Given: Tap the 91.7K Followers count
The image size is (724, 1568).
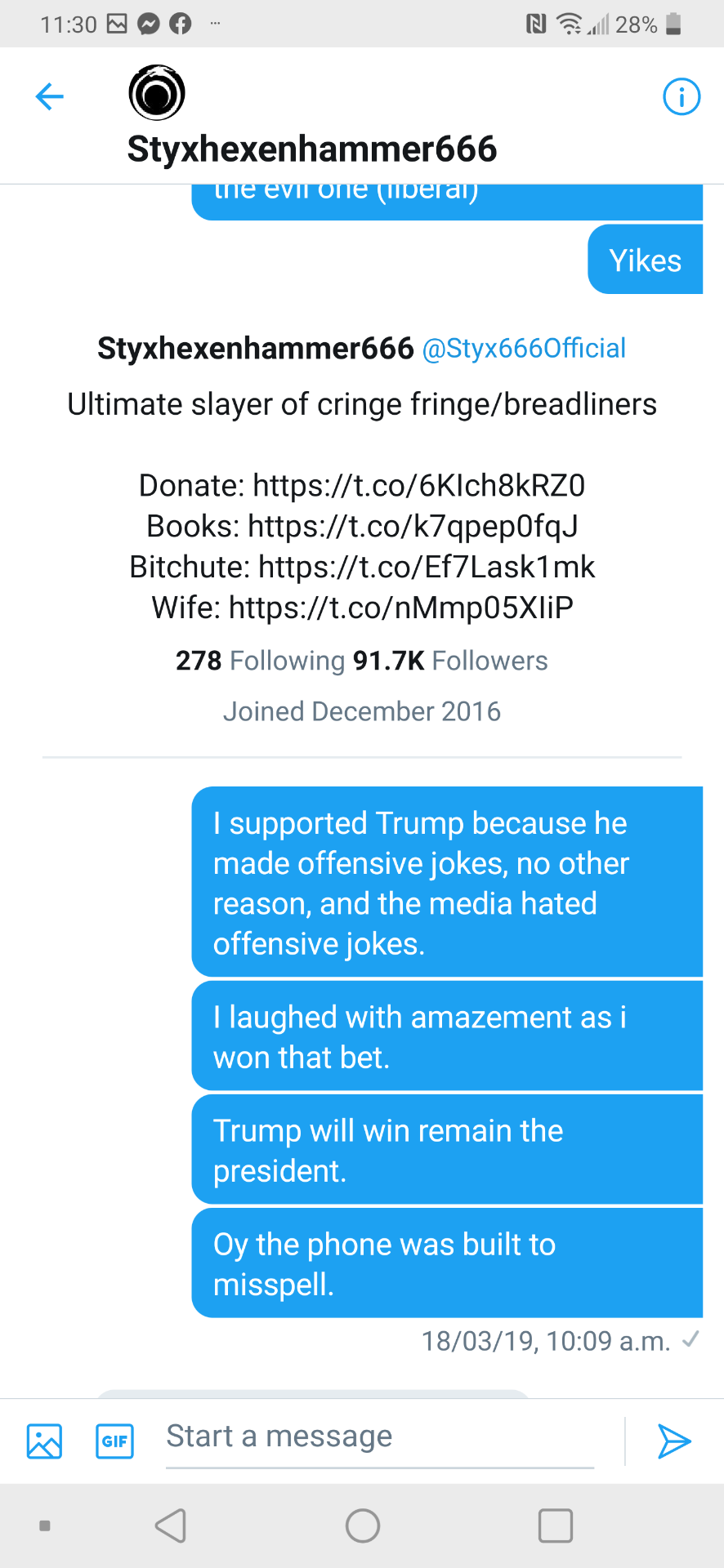Looking at the screenshot, I should [x=449, y=661].
